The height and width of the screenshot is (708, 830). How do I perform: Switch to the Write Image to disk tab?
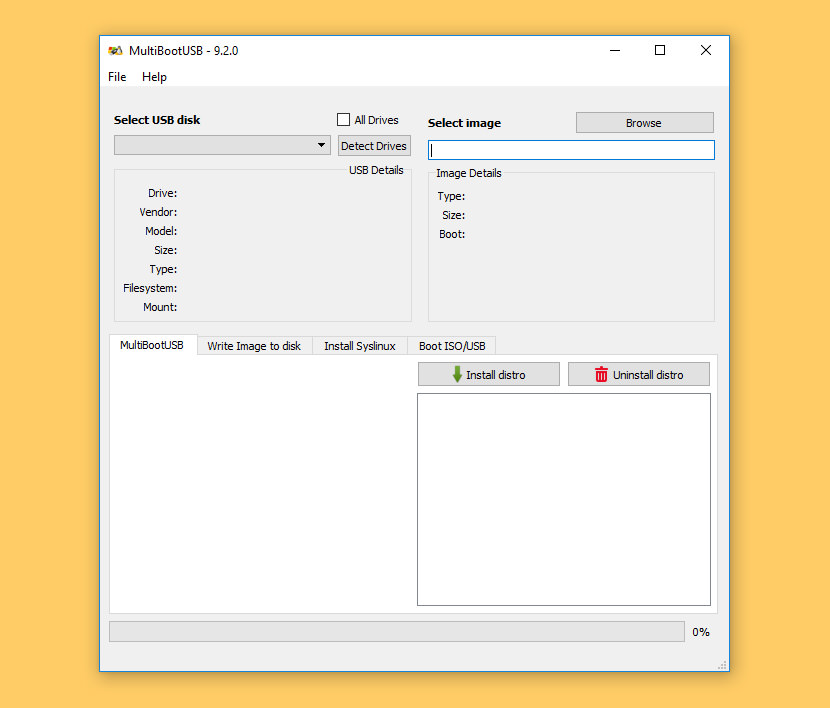click(254, 345)
